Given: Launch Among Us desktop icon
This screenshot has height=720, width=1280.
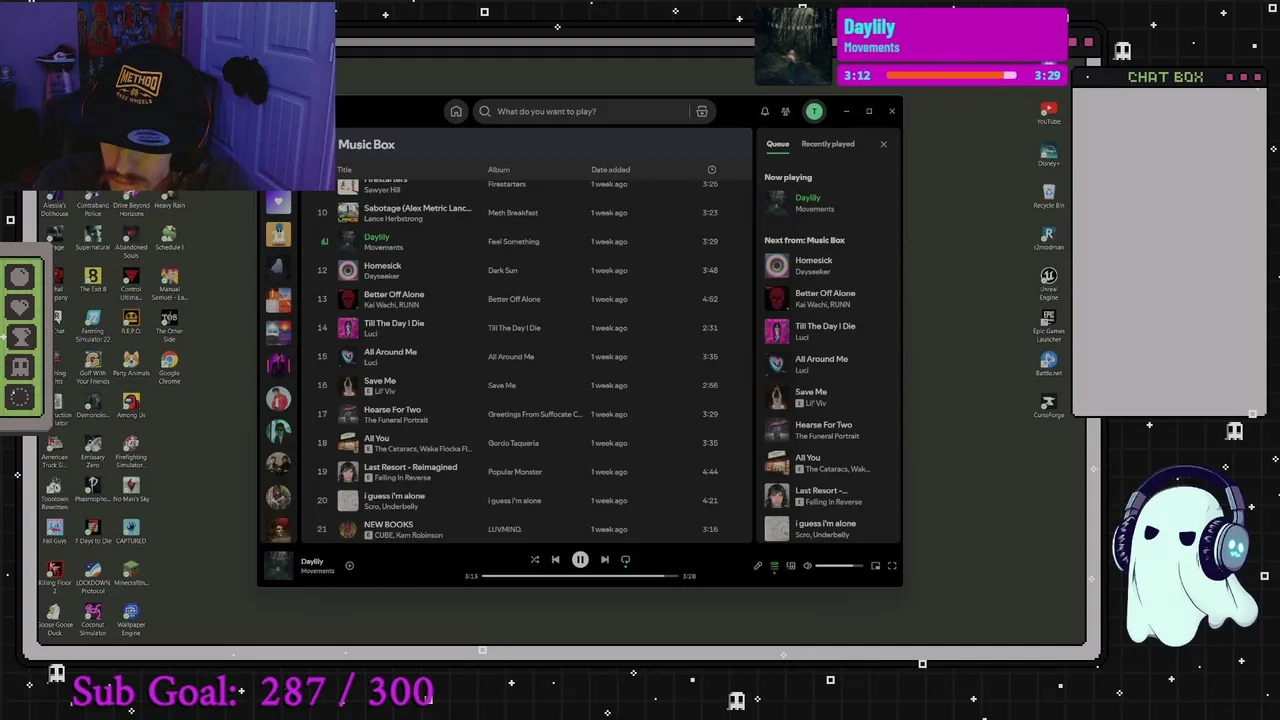Looking at the screenshot, I should point(131,405).
